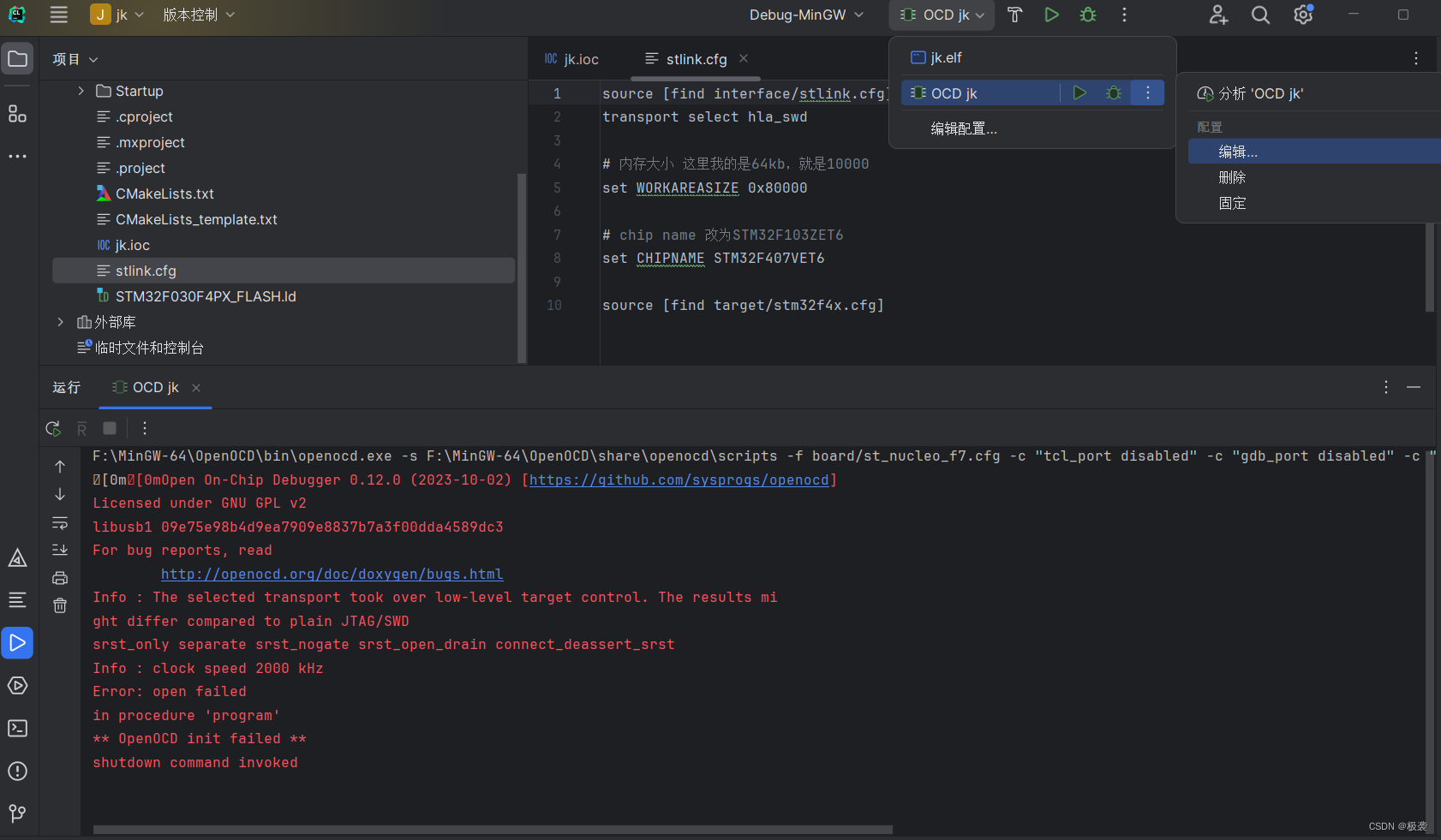Open OCD jk row more options
The height and width of the screenshot is (840, 1441).
pos(1148,92)
